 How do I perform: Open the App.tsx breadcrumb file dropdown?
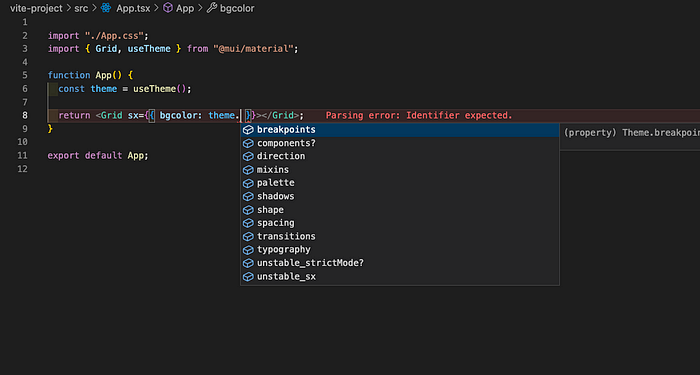pos(133,8)
